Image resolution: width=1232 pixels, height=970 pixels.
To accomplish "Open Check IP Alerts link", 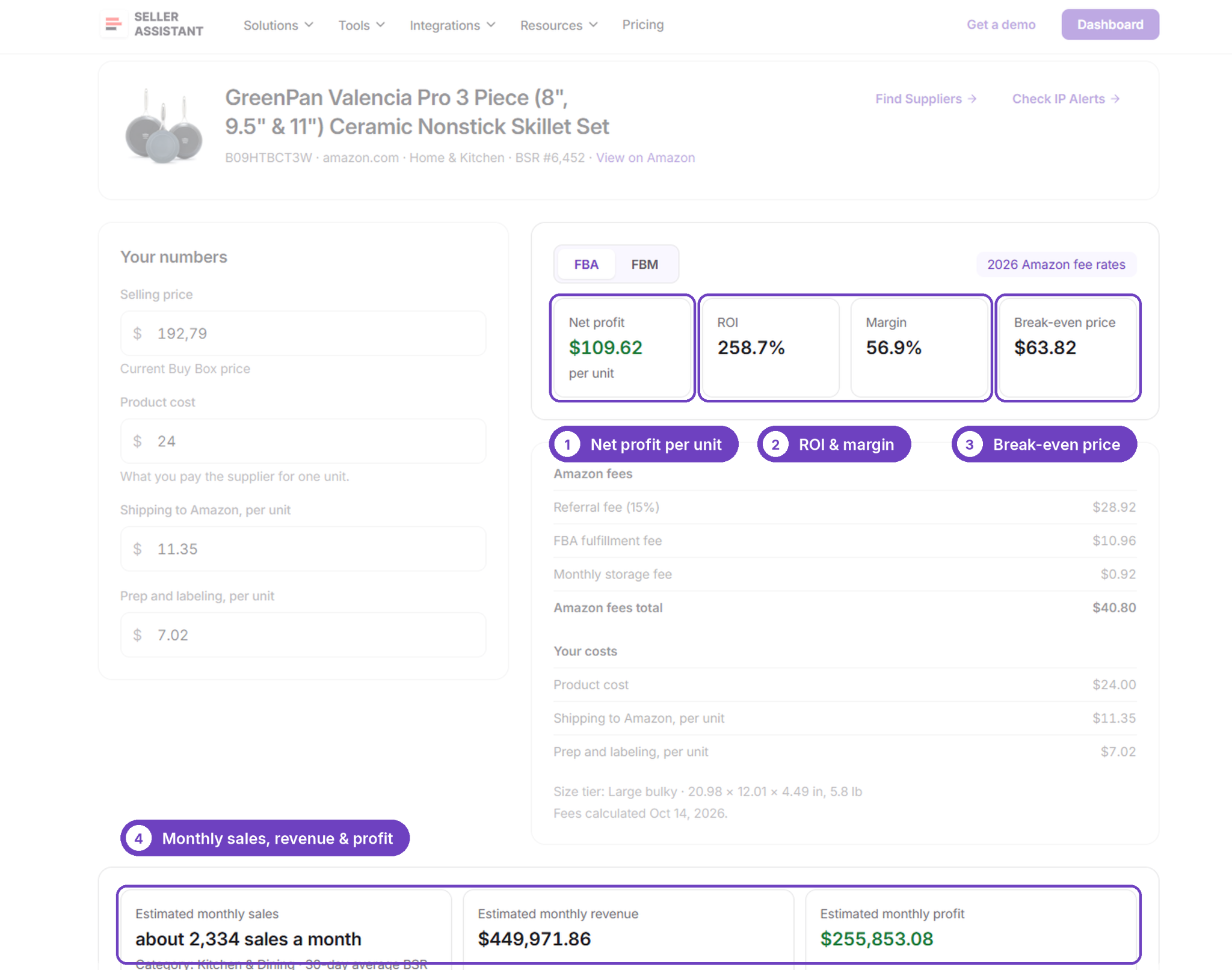I will point(1066,99).
